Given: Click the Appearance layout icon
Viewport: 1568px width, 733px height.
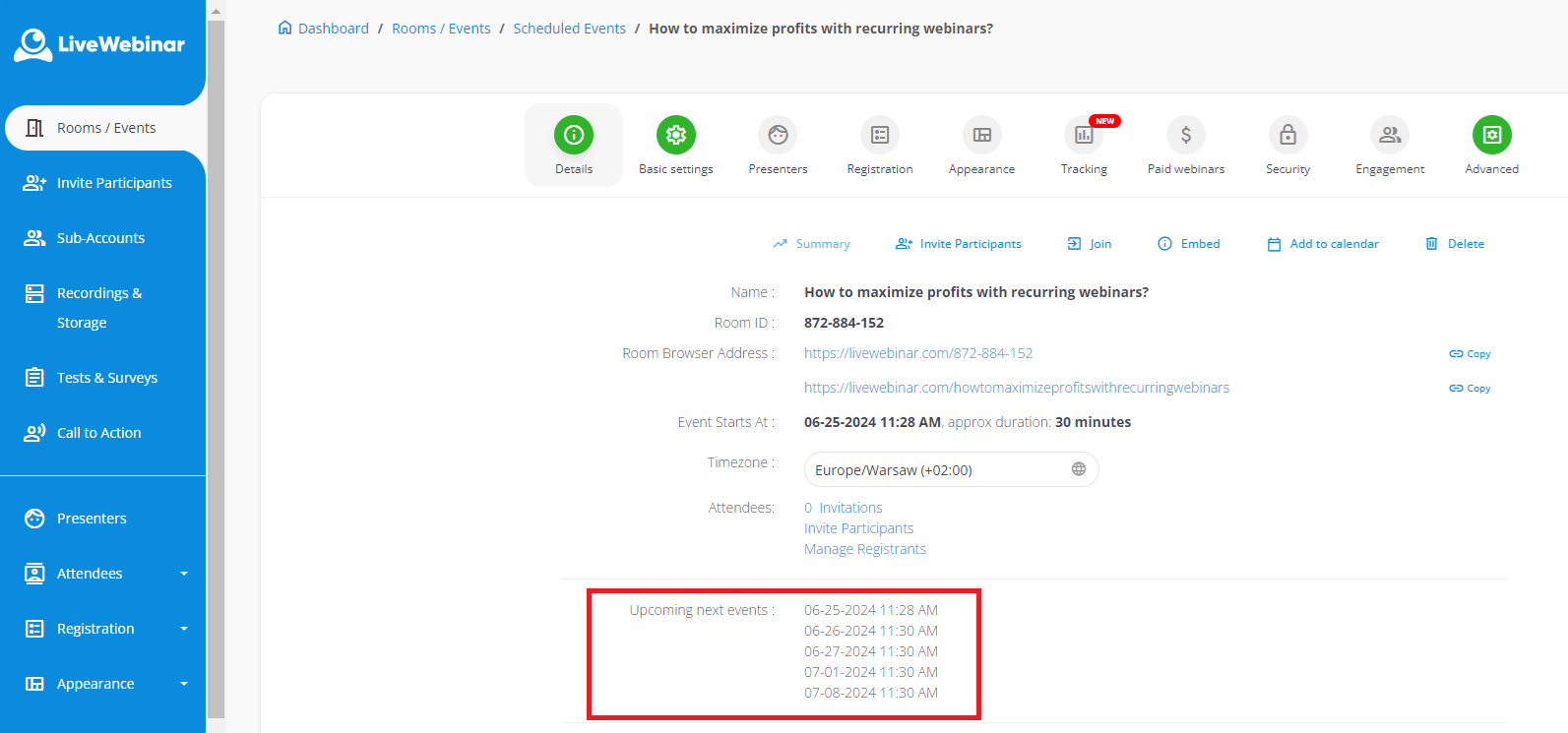Looking at the screenshot, I should click(981, 136).
